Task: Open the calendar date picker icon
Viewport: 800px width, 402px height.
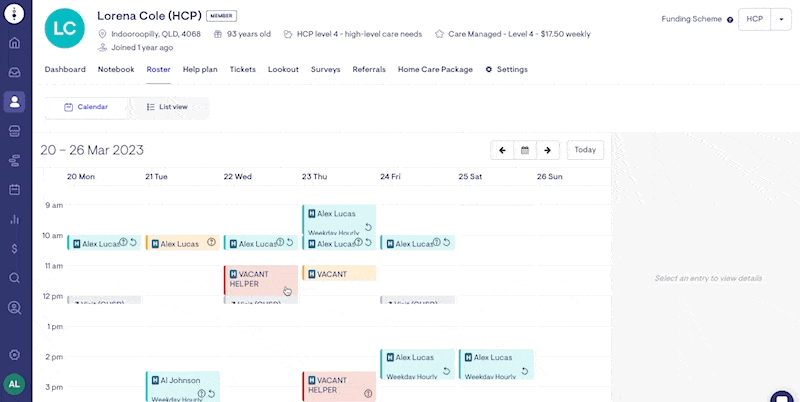Action: tap(524, 150)
